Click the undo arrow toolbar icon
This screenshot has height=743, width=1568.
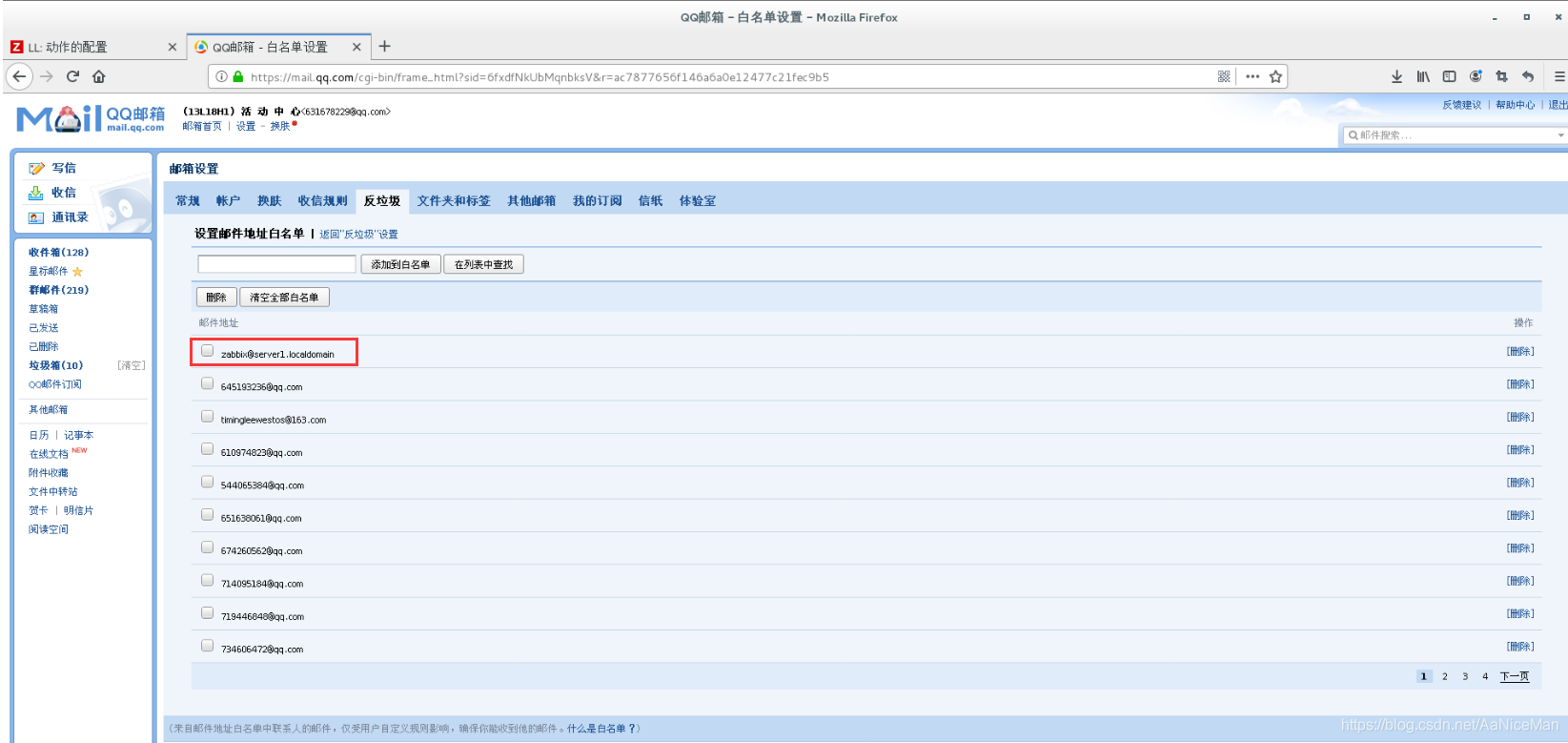[1528, 76]
